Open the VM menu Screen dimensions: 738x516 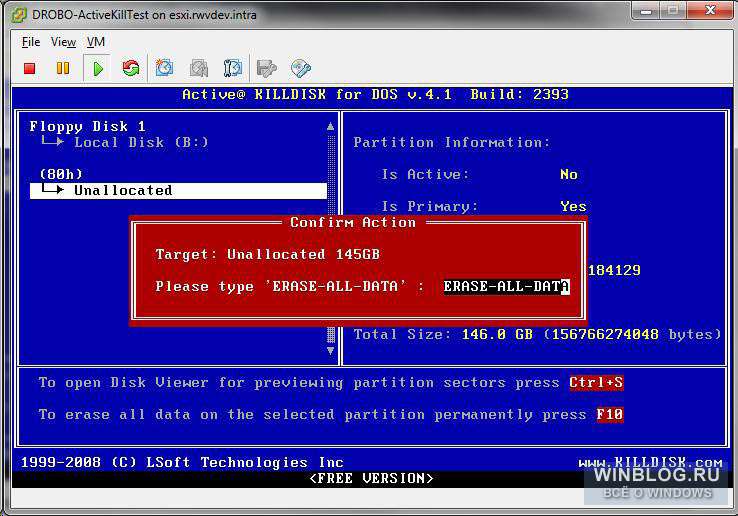96,42
